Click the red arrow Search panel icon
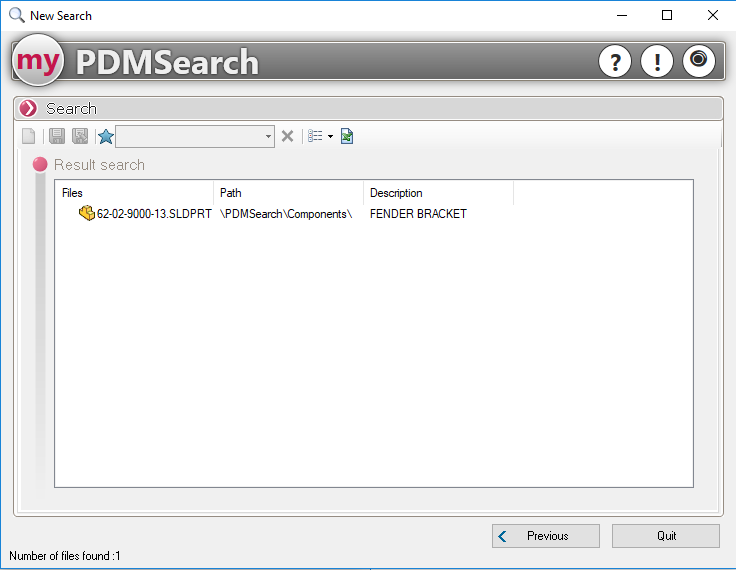Screen dimensions: 736x570 tap(28, 108)
